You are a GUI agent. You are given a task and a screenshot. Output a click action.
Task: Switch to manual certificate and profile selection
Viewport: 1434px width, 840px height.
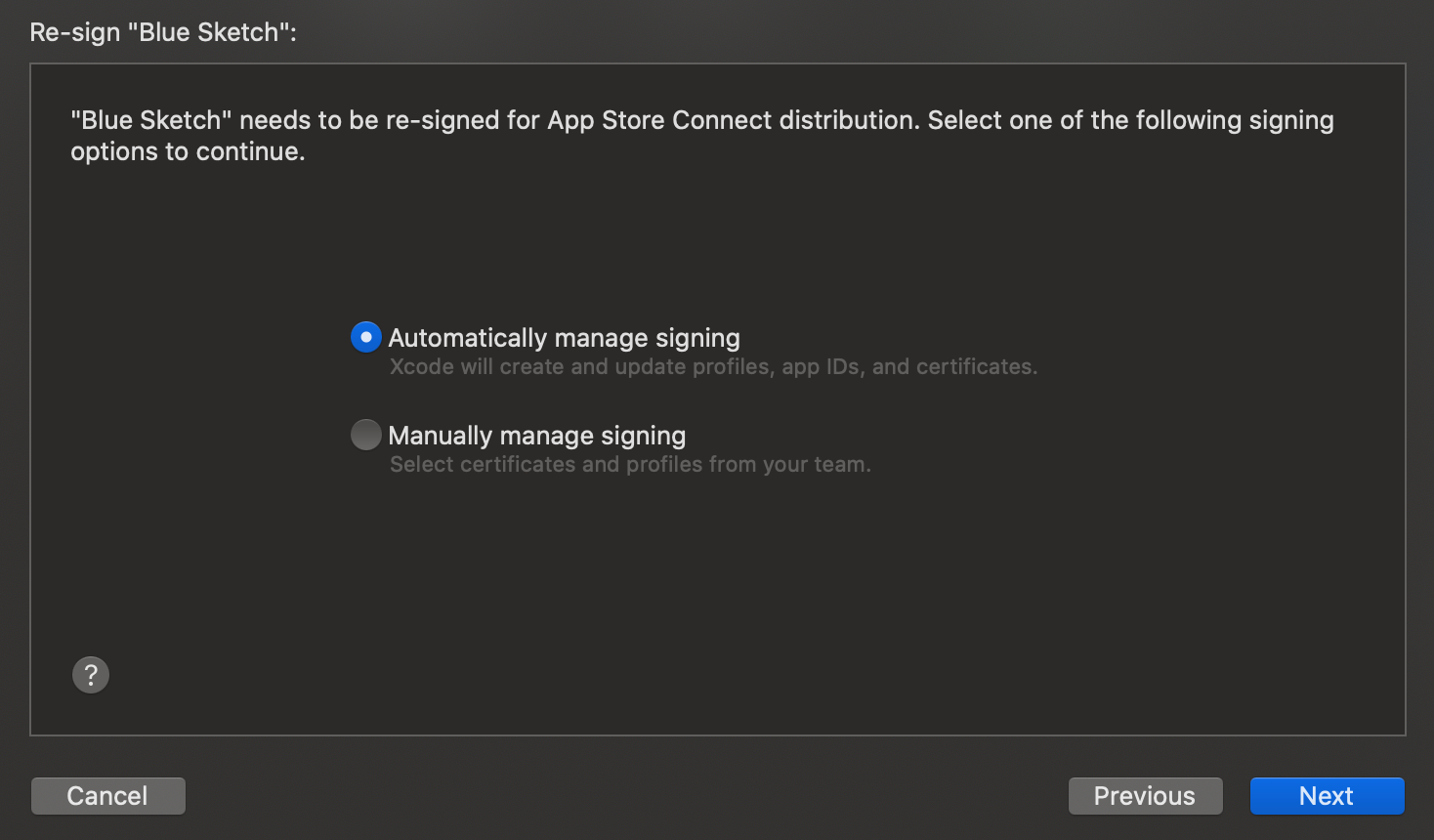tap(366, 435)
